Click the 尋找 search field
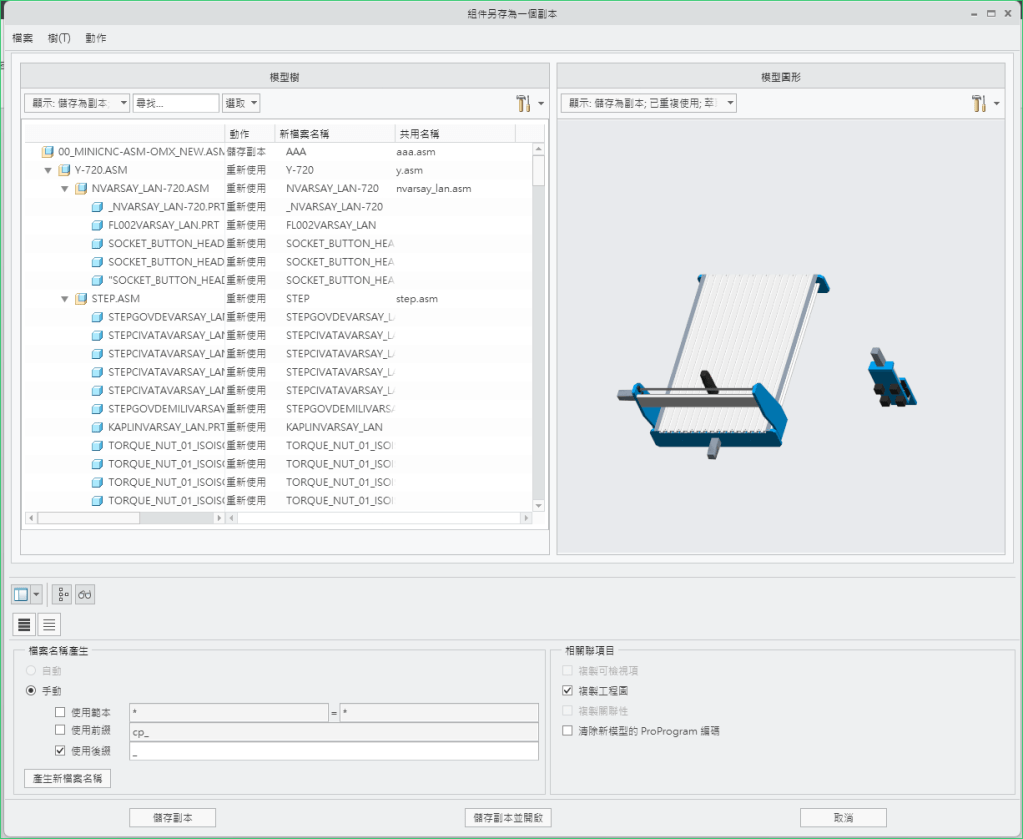1023x839 pixels. coord(176,103)
